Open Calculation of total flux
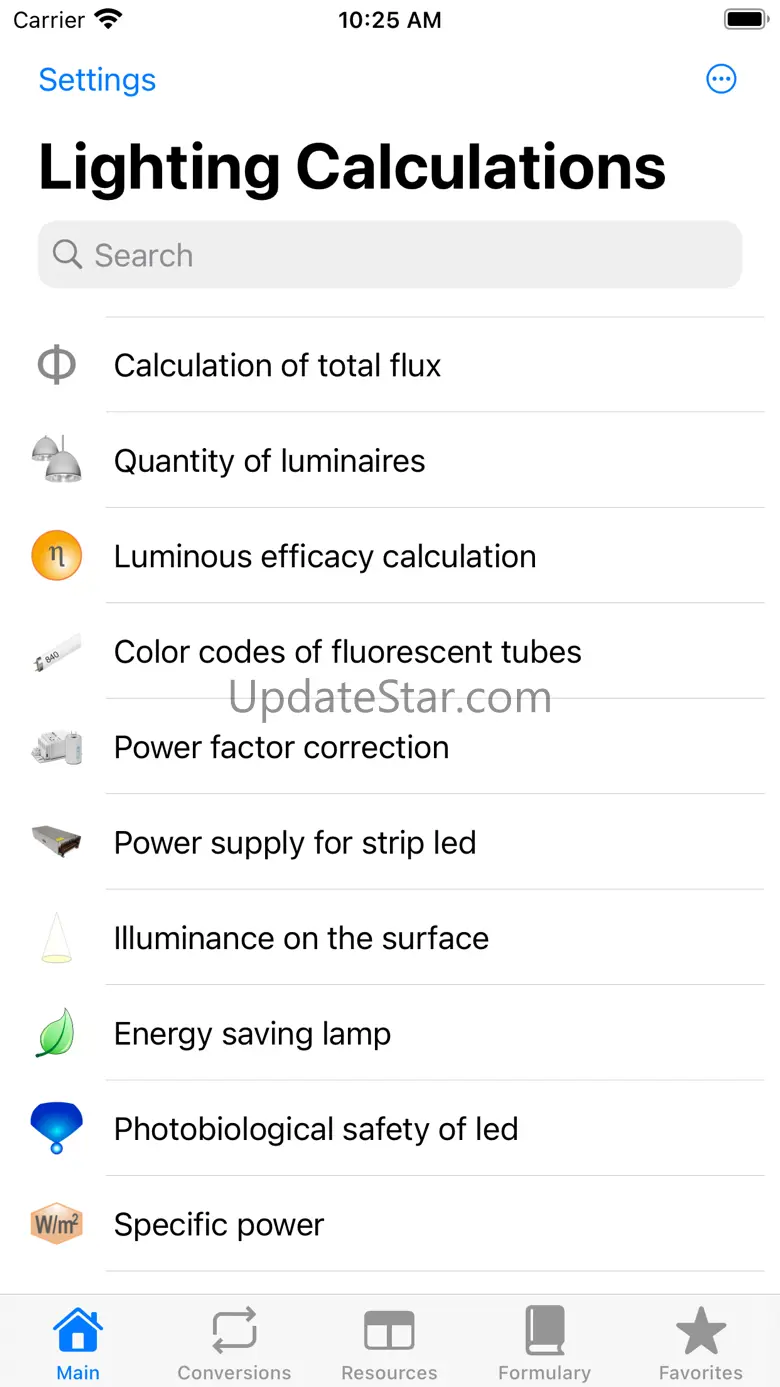The image size is (780, 1387). 277,366
